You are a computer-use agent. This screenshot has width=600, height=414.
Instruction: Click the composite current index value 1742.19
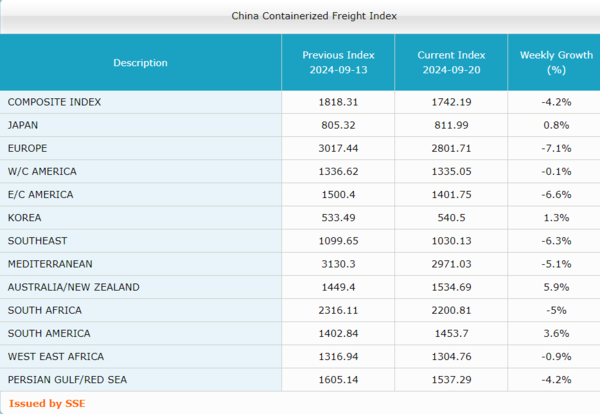451,102
